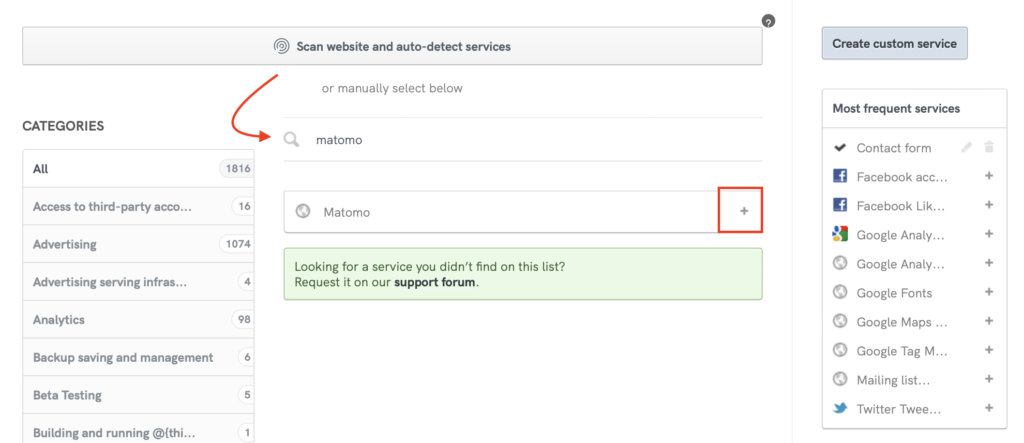Click the Matomo service result row
Image resolution: width=1024 pixels, height=443 pixels.
pyautogui.click(x=500, y=212)
